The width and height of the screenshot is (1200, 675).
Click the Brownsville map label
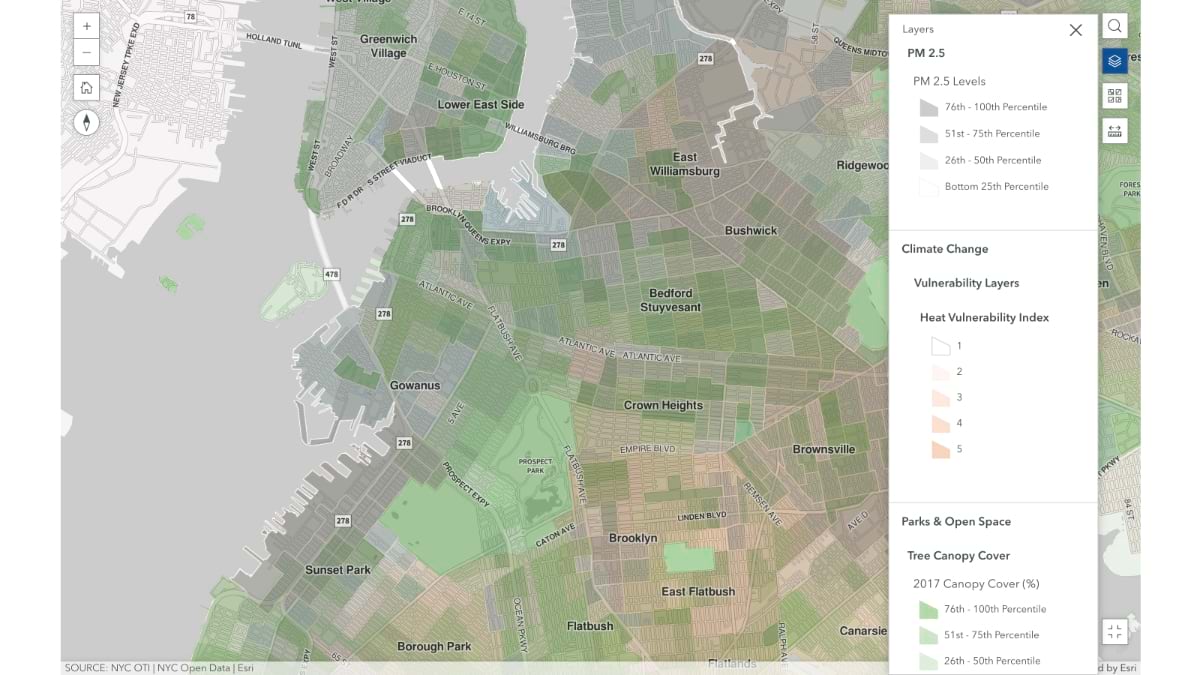click(824, 449)
